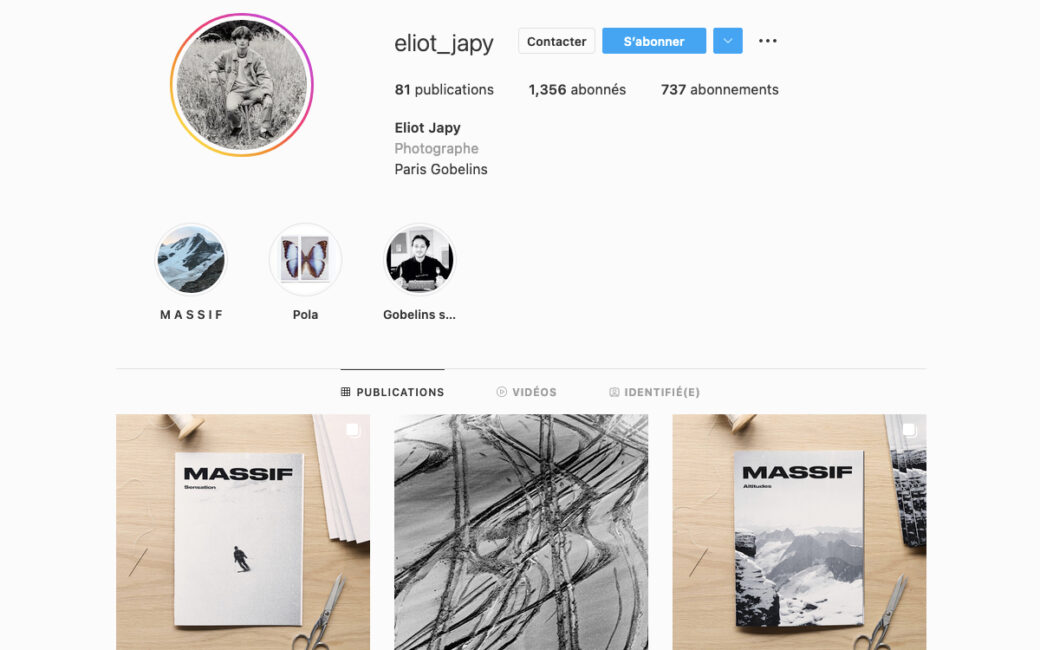Open the MASSIF story highlight
The width and height of the screenshot is (1040, 650).
191,259
